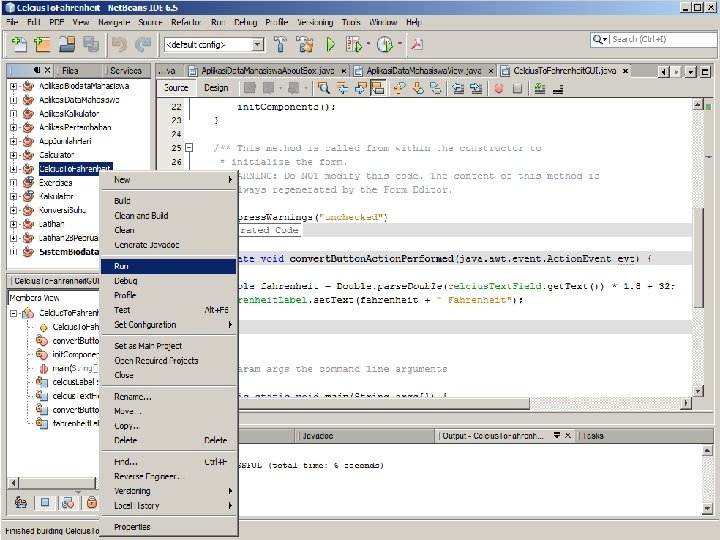Expand the Calculator project node
The width and height of the screenshot is (720, 540).
(13, 155)
